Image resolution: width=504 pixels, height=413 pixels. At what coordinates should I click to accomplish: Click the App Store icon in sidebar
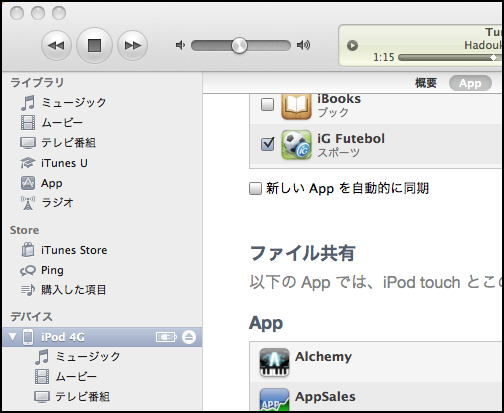(x=28, y=183)
